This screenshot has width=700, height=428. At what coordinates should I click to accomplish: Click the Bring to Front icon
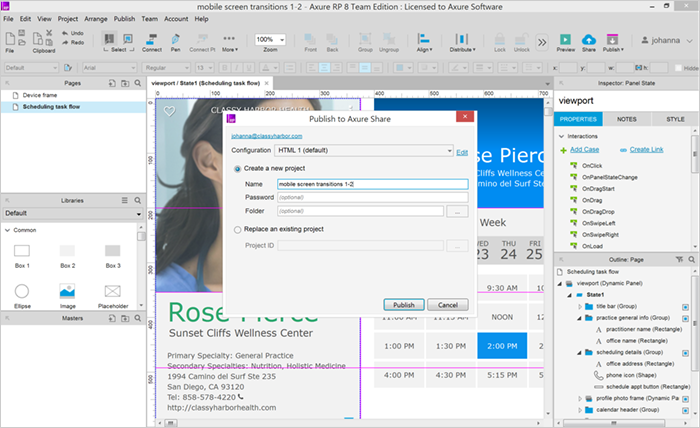tap(310, 39)
